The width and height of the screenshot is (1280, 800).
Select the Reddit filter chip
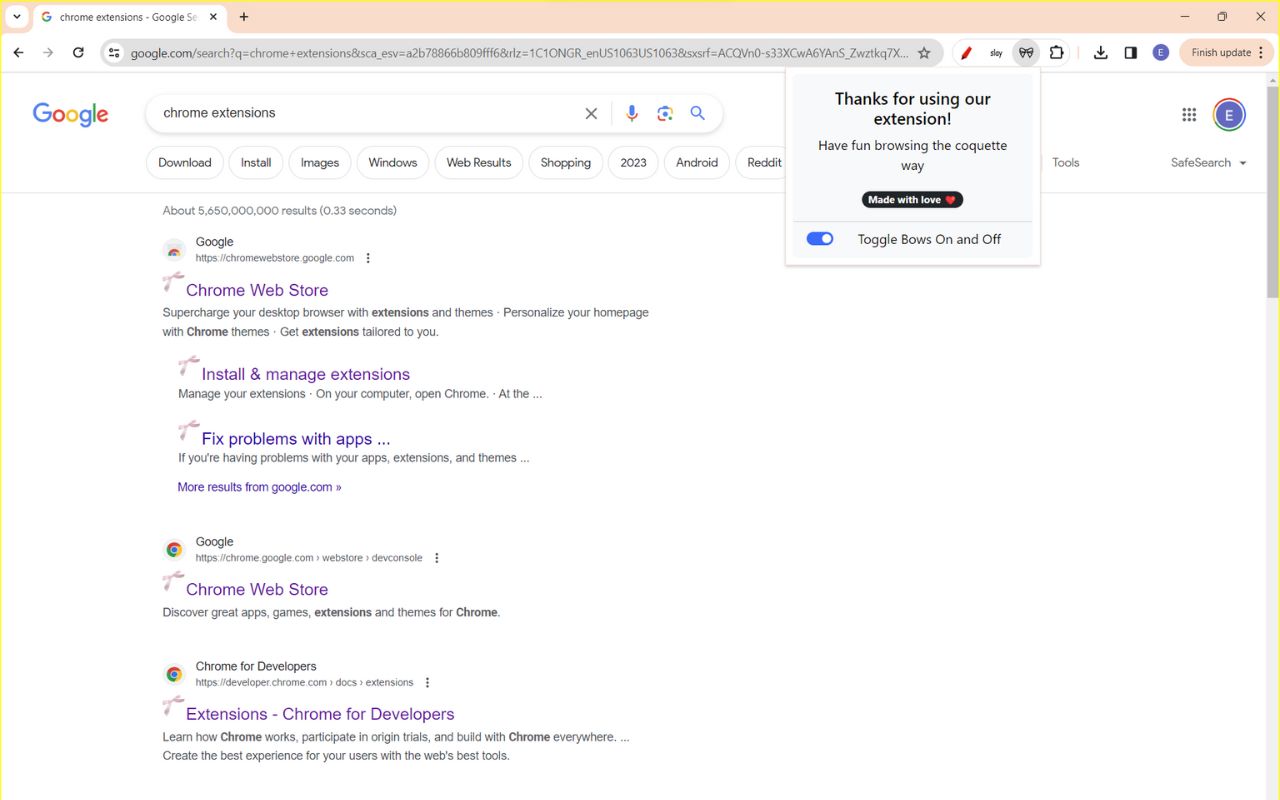(762, 163)
